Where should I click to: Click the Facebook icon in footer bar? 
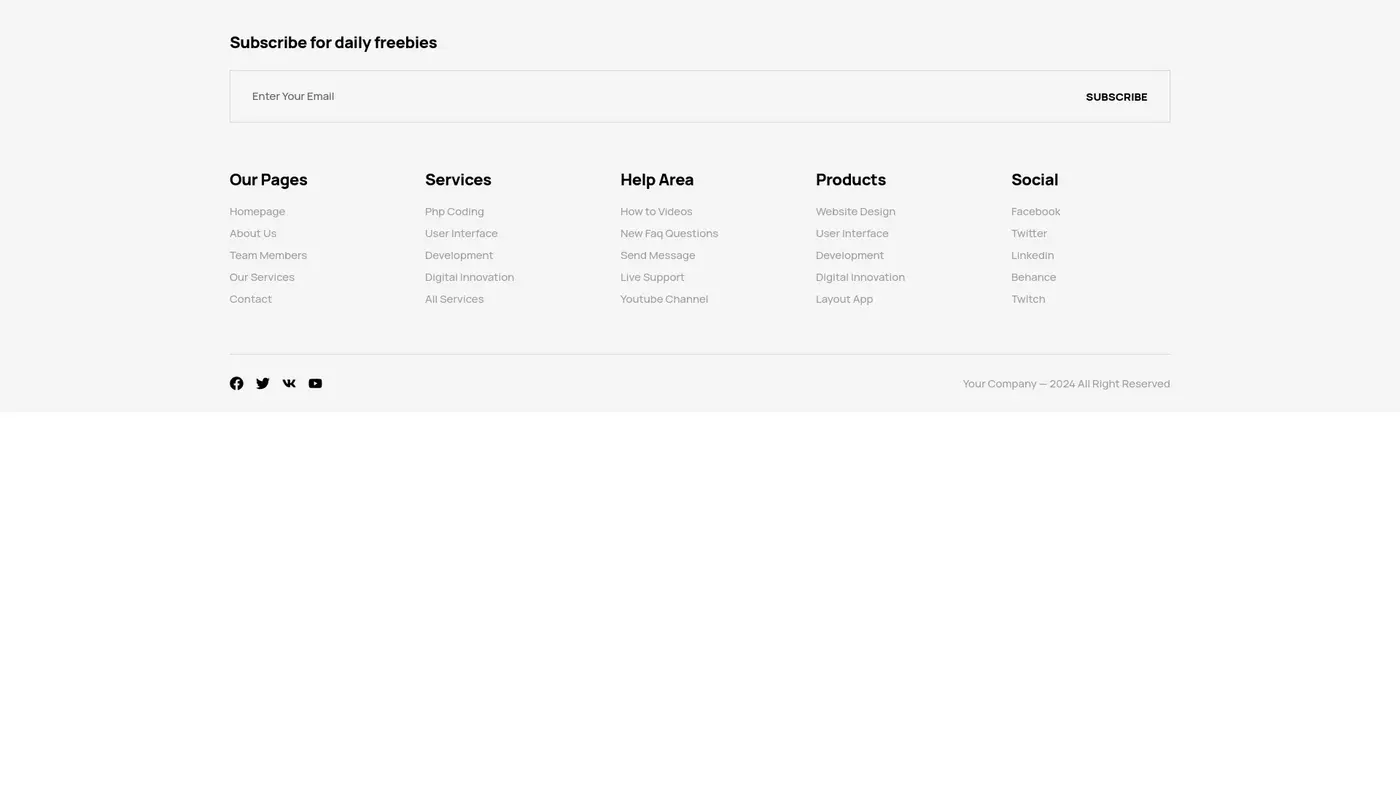point(236,384)
